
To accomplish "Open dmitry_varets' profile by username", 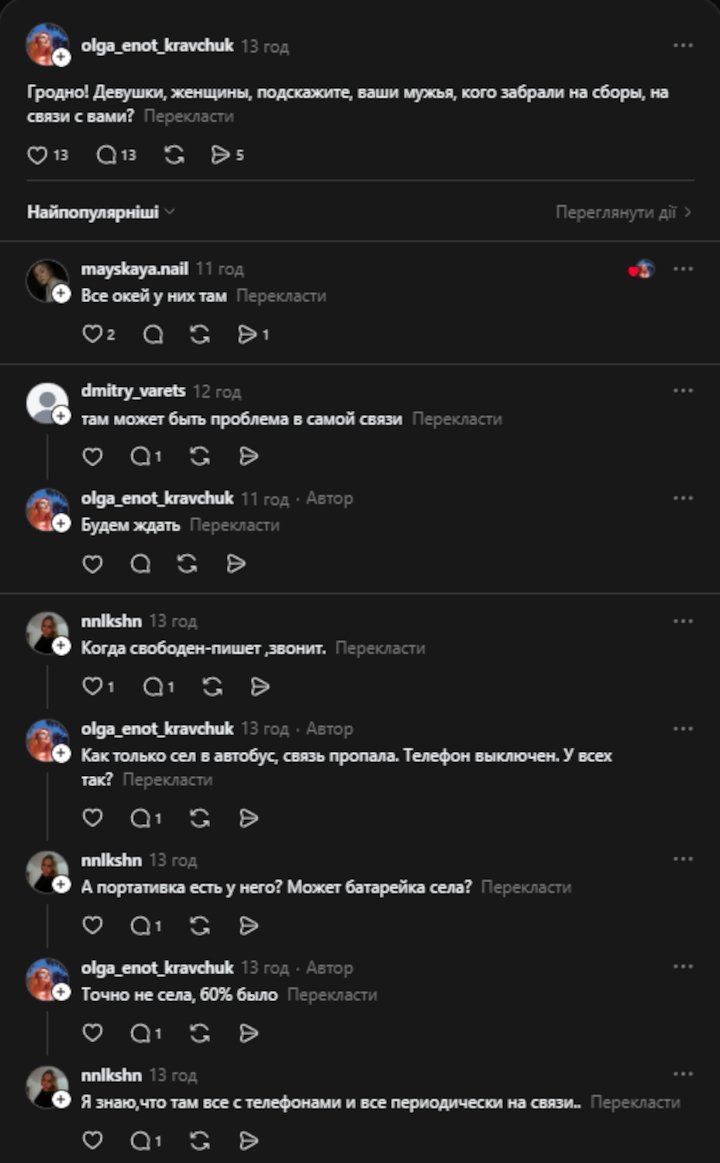I will [133, 391].
